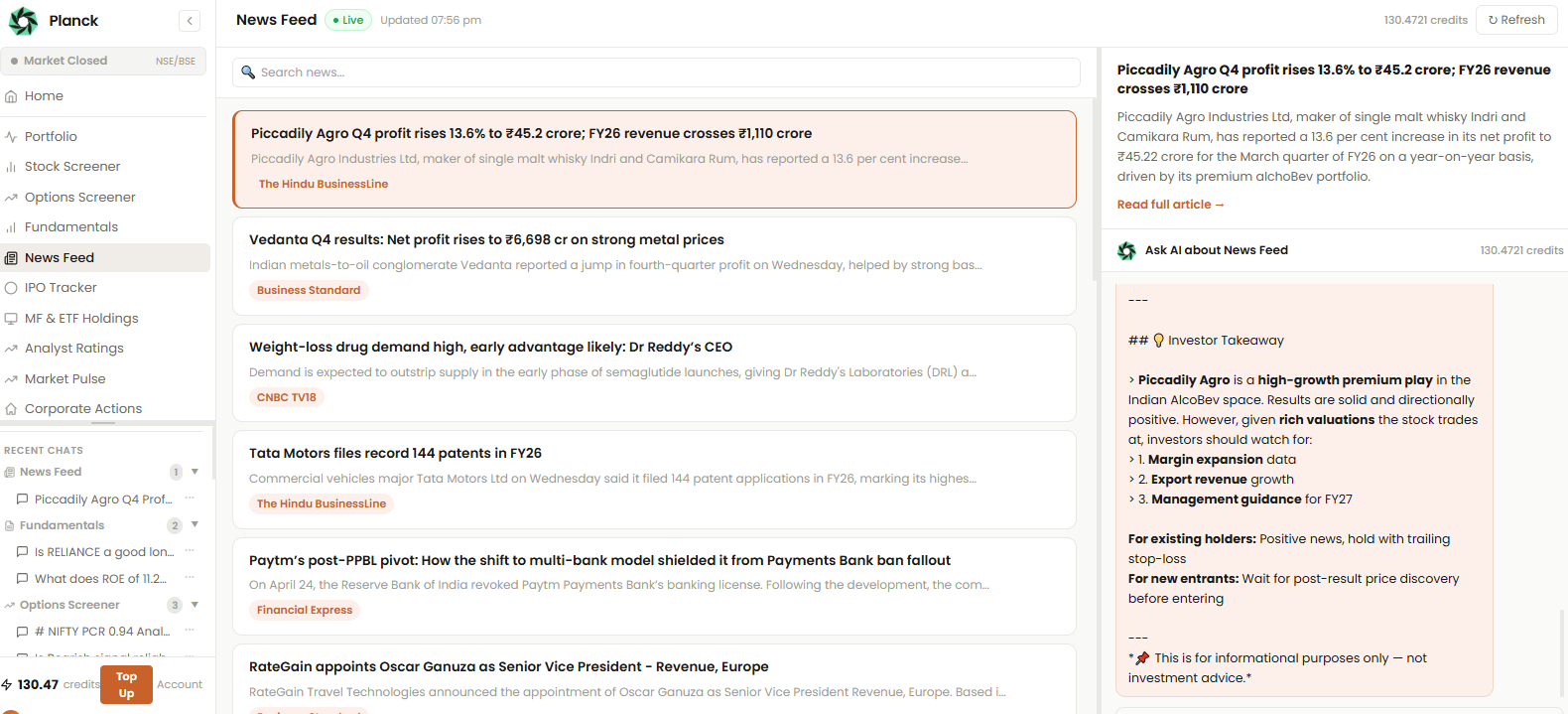This screenshot has height=714, width=1568.
Task: Collapse the Options Screener chats group
Action: tap(195, 605)
